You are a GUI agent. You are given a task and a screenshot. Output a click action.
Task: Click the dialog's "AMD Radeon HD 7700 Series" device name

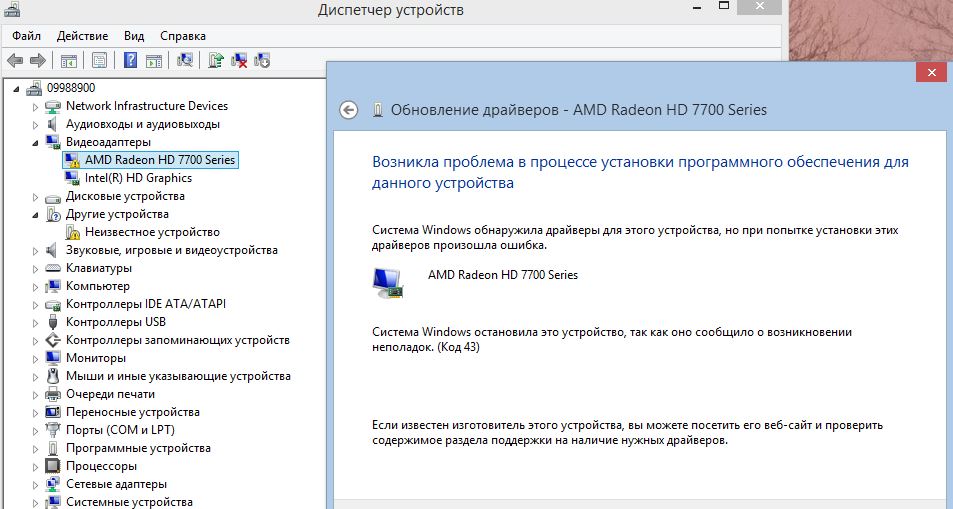point(503,275)
